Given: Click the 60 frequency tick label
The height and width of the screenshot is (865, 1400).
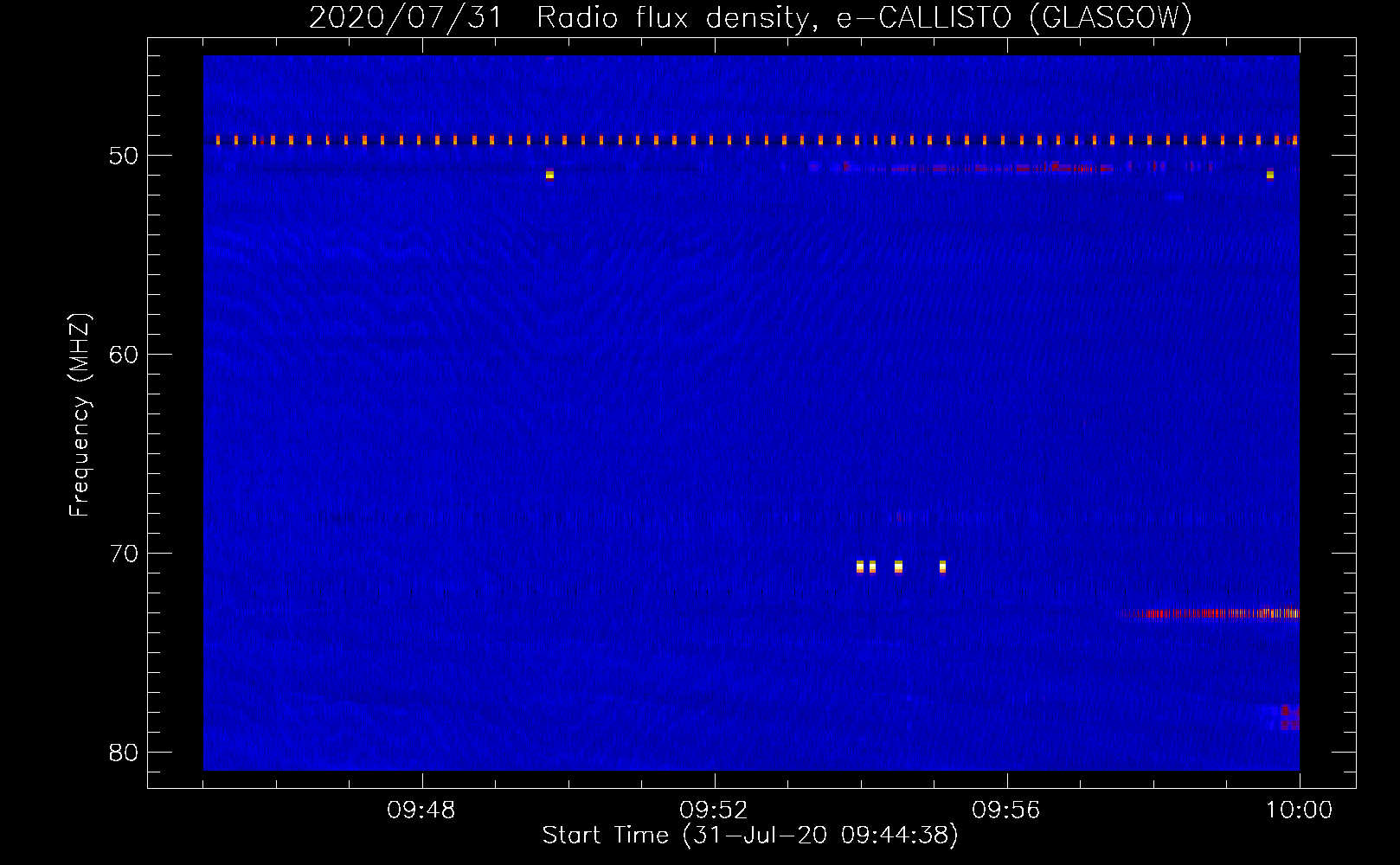Looking at the screenshot, I should (124, 355).
